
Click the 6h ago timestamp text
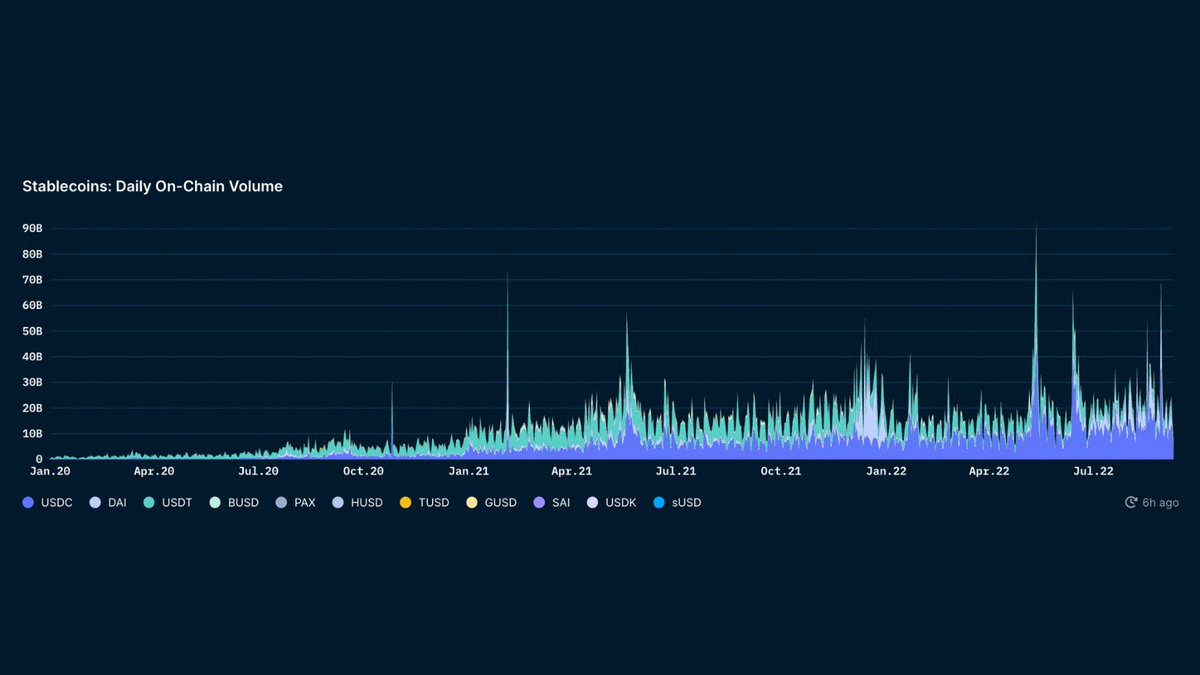coord(1160,502)
